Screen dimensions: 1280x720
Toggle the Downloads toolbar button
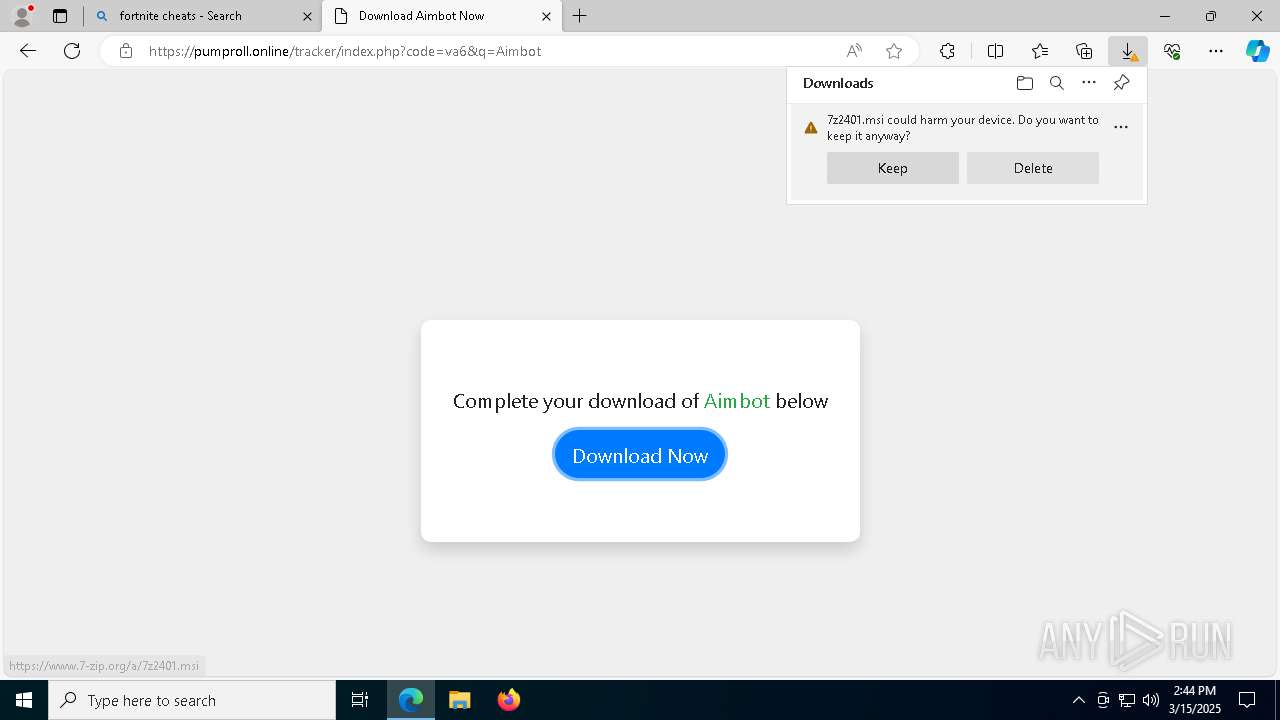pyautogui.click(x=1128, y=51)
